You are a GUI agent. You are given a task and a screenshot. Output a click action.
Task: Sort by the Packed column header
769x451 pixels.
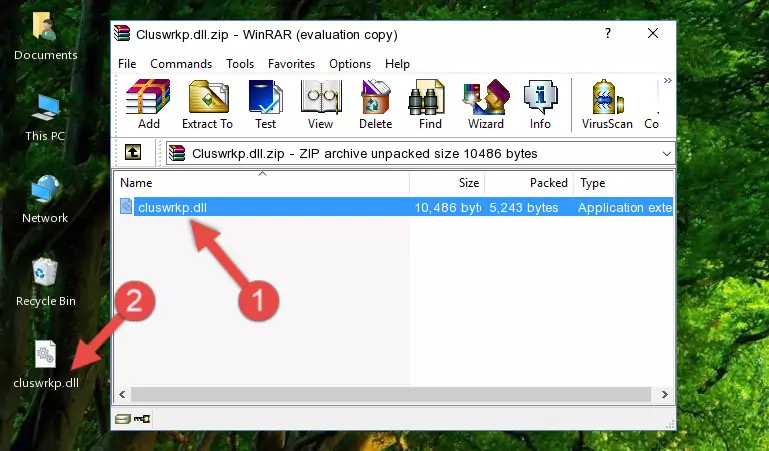coord(529,183)
